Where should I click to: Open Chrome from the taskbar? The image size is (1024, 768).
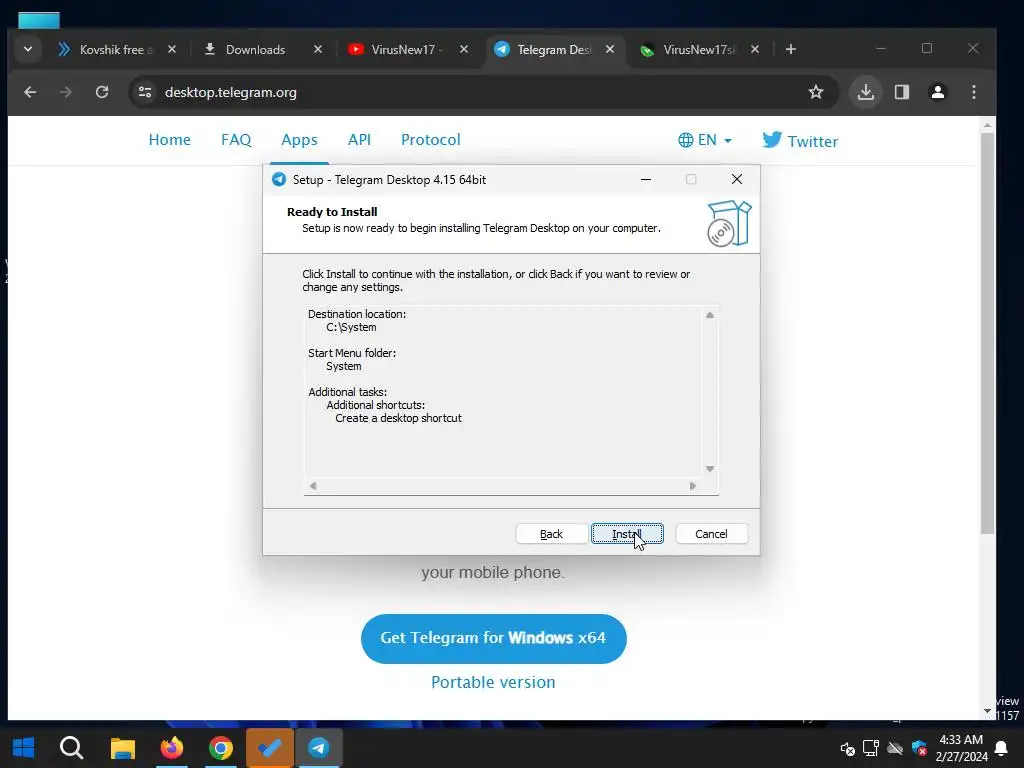pyautogui.click(x=221, y=748)
